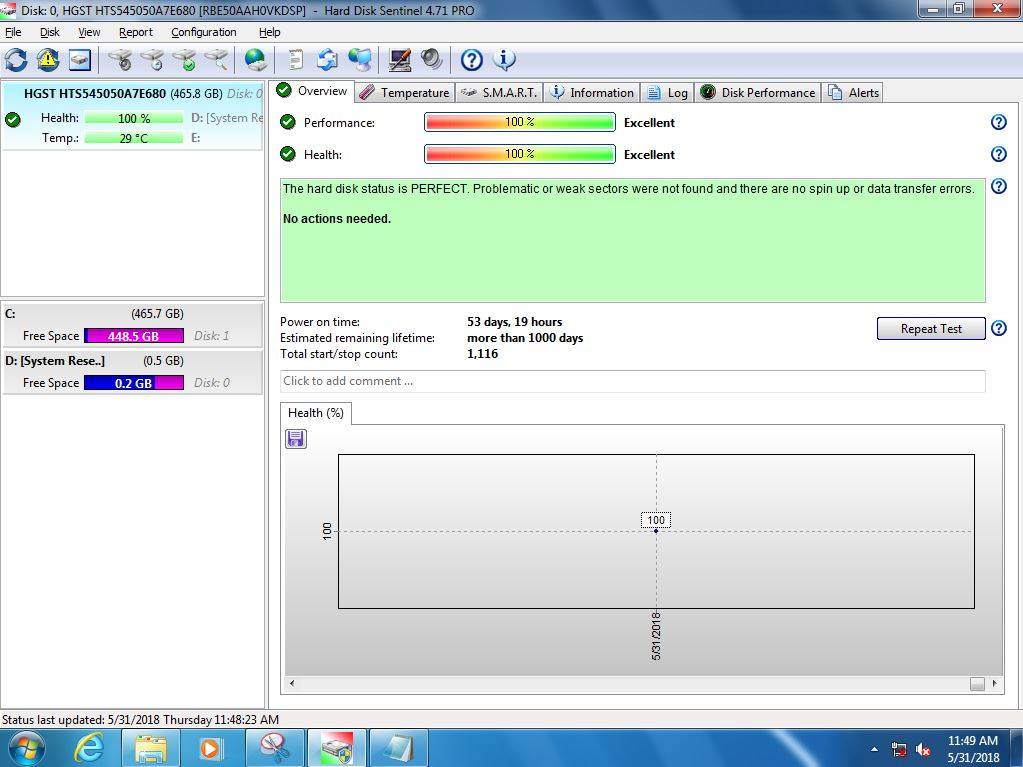
Task: Click help icon beside Performance row
Action: [x=998, y=122]
